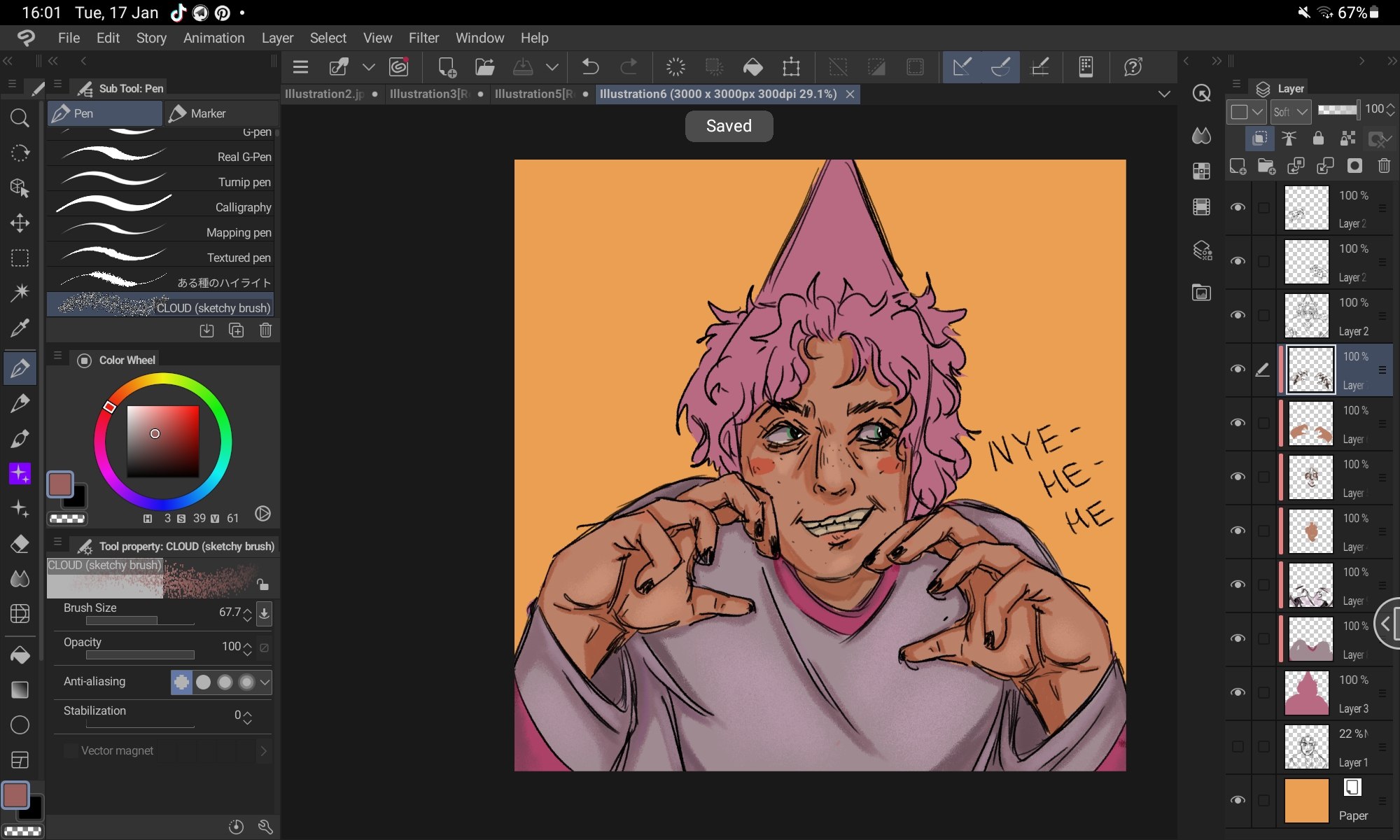Viewport: 1400px width, 840px height.
Task: Delete layer with trash icon
Action: [1383, 166]
